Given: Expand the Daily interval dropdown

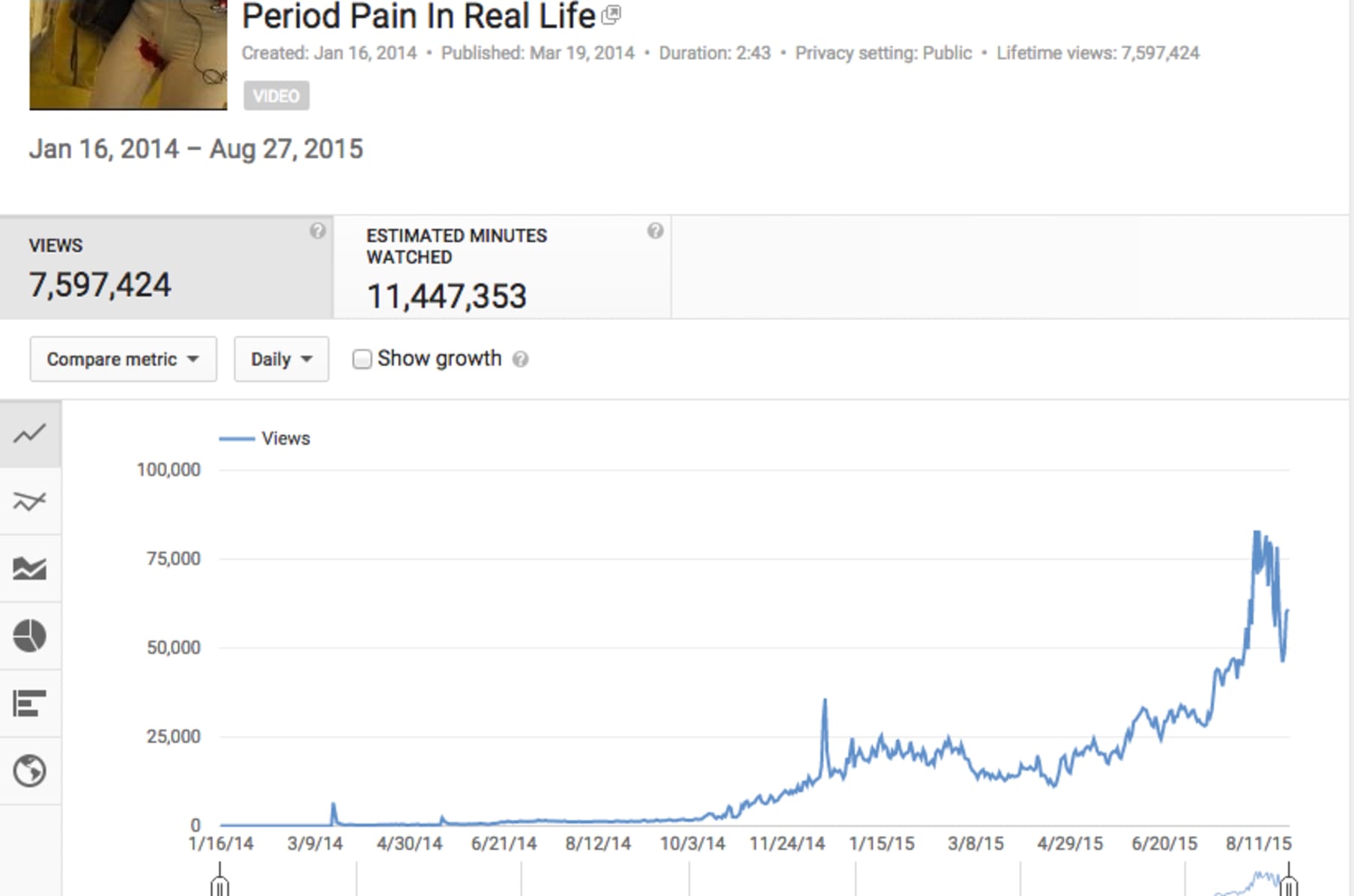Looking at the screenshot, I should tap(281, 360).
